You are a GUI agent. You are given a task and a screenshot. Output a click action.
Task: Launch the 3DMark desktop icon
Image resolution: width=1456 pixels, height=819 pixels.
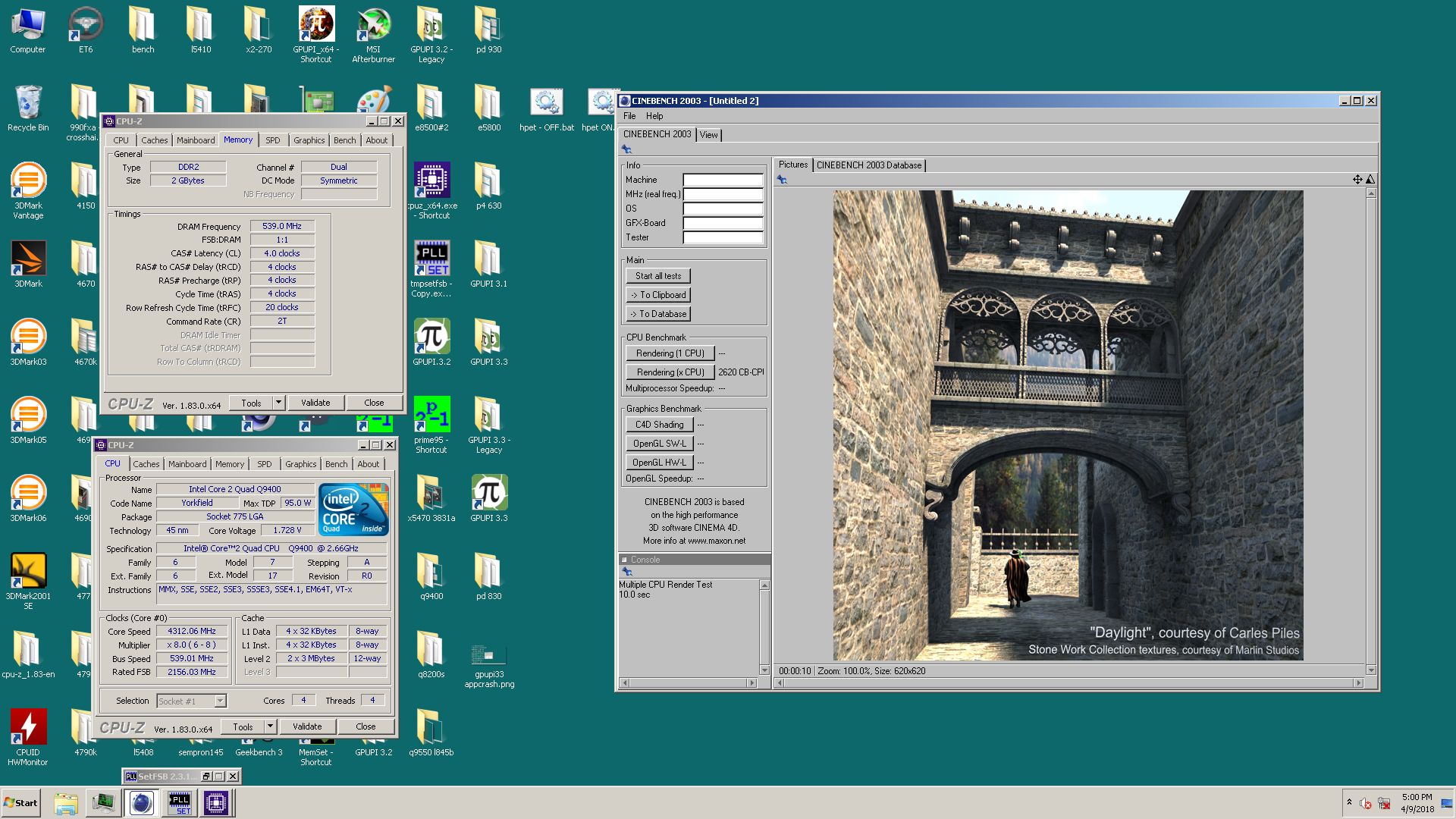pos(28,264)
